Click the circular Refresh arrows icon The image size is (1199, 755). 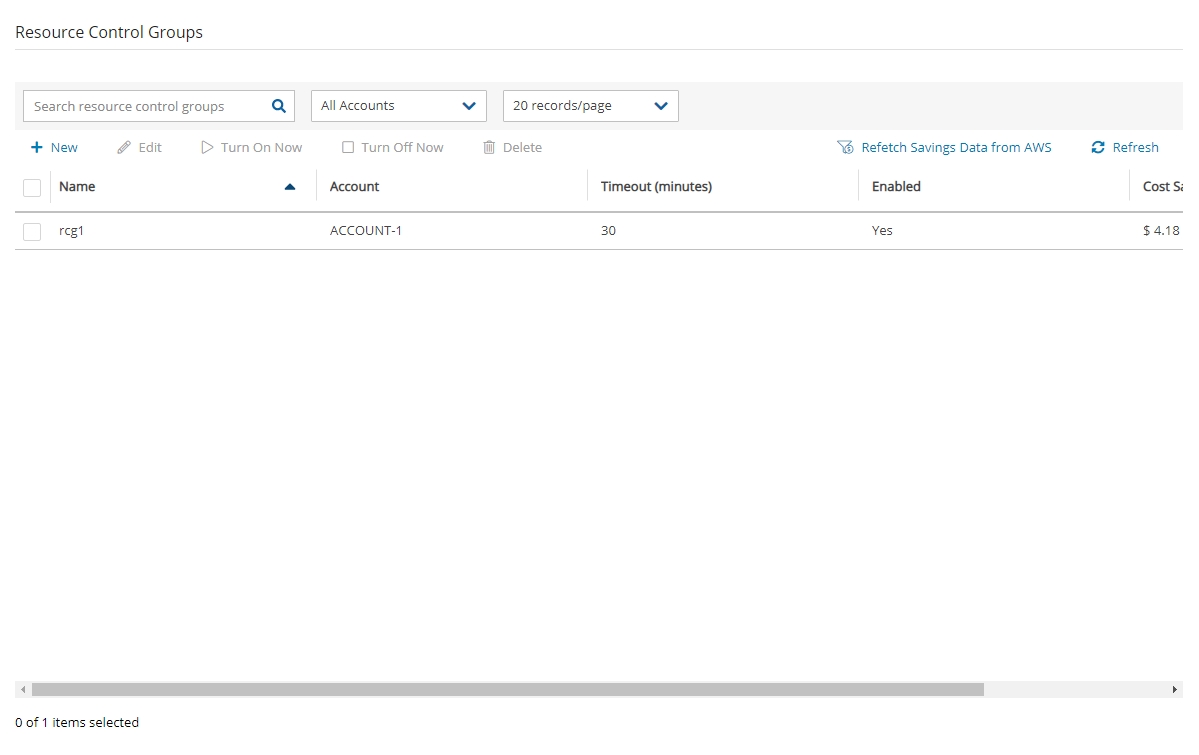coord(1098,147)
